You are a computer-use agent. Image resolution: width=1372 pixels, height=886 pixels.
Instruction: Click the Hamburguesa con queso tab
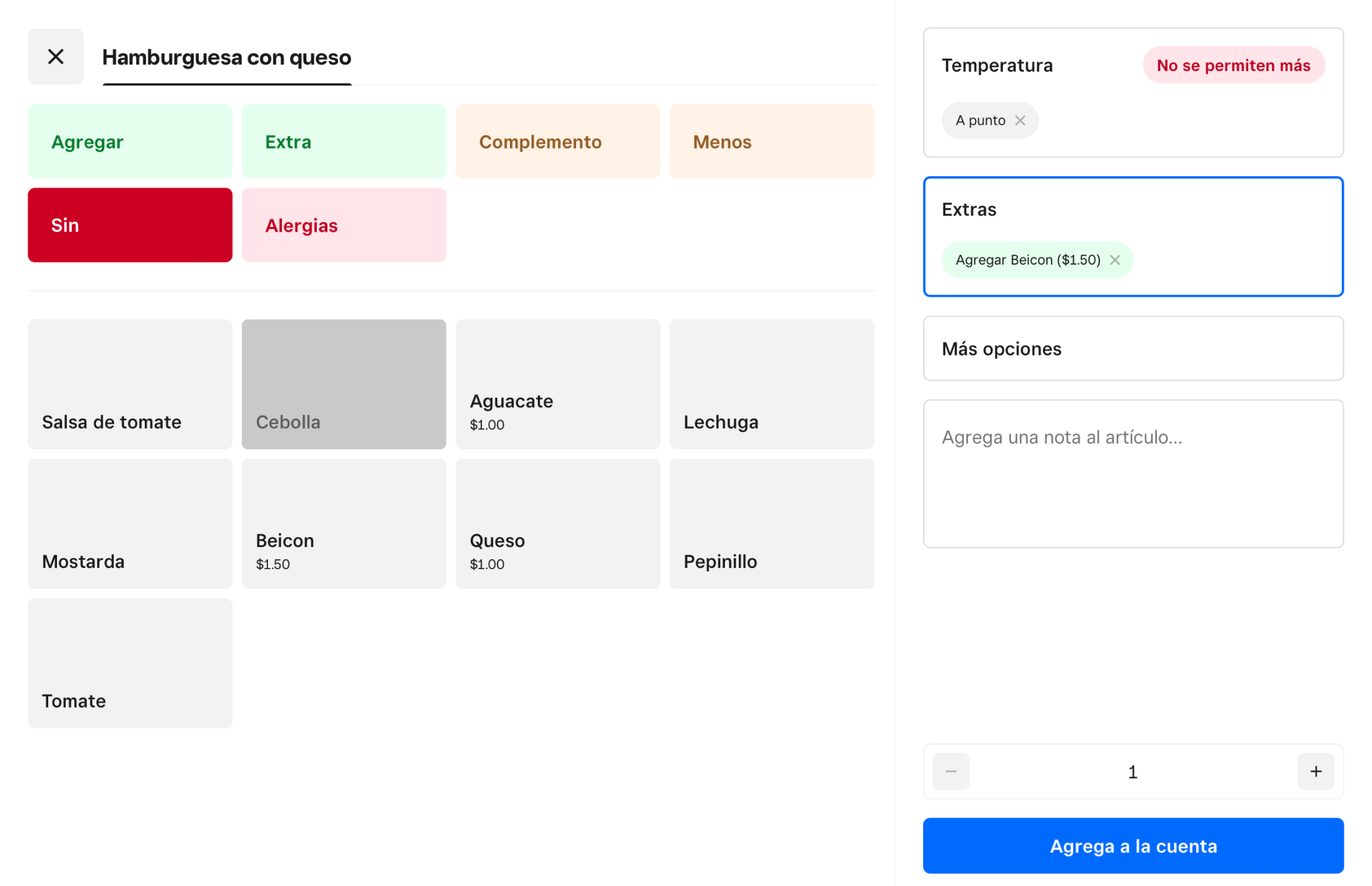(x=226, y=58)
